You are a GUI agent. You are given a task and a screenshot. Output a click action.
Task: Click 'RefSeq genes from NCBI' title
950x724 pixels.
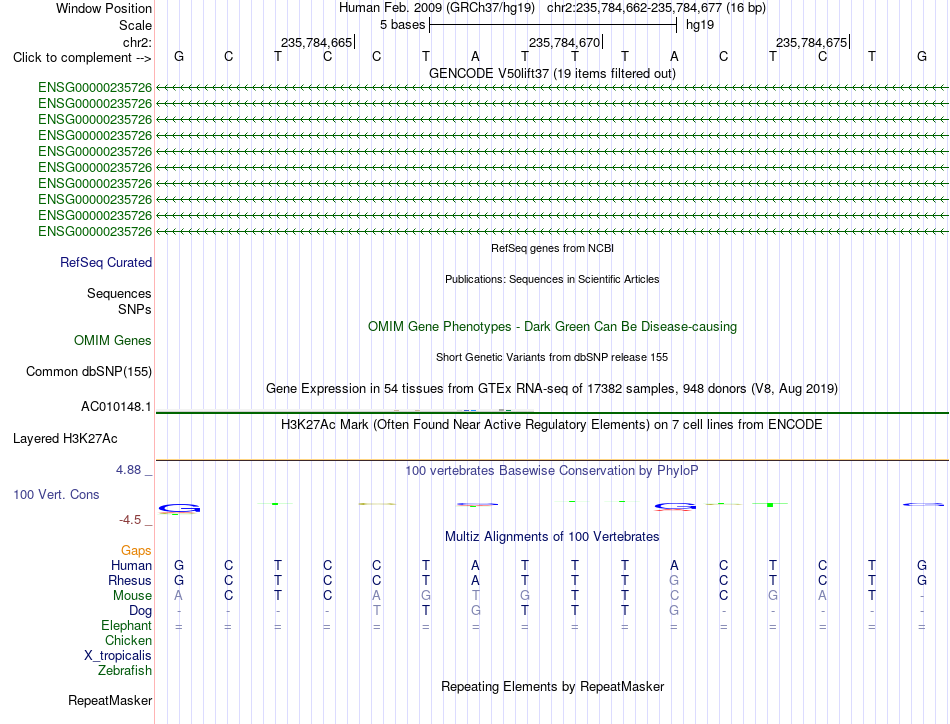click(552, 248)
